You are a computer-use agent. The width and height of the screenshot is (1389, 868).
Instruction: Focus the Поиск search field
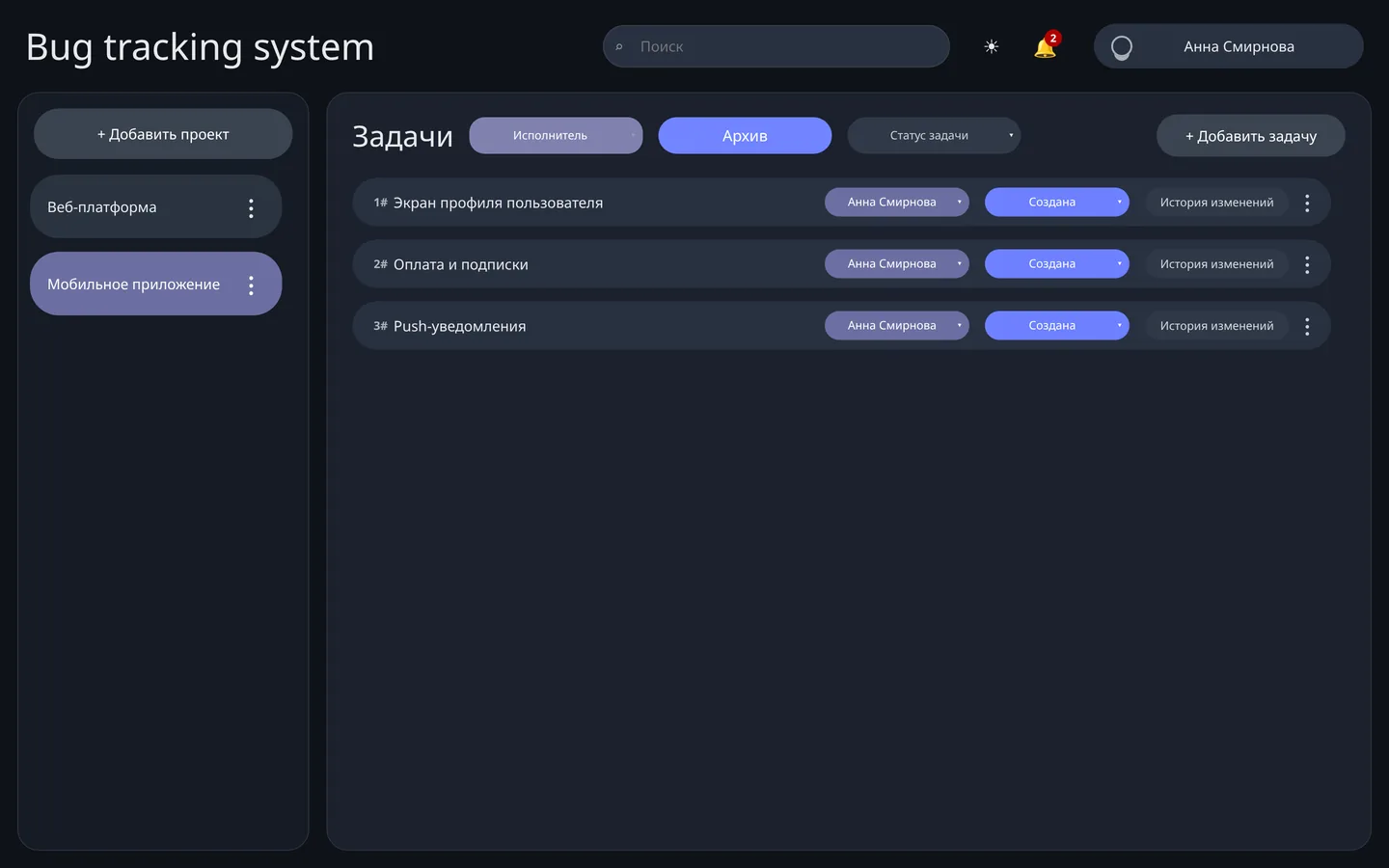pos(776,46)
